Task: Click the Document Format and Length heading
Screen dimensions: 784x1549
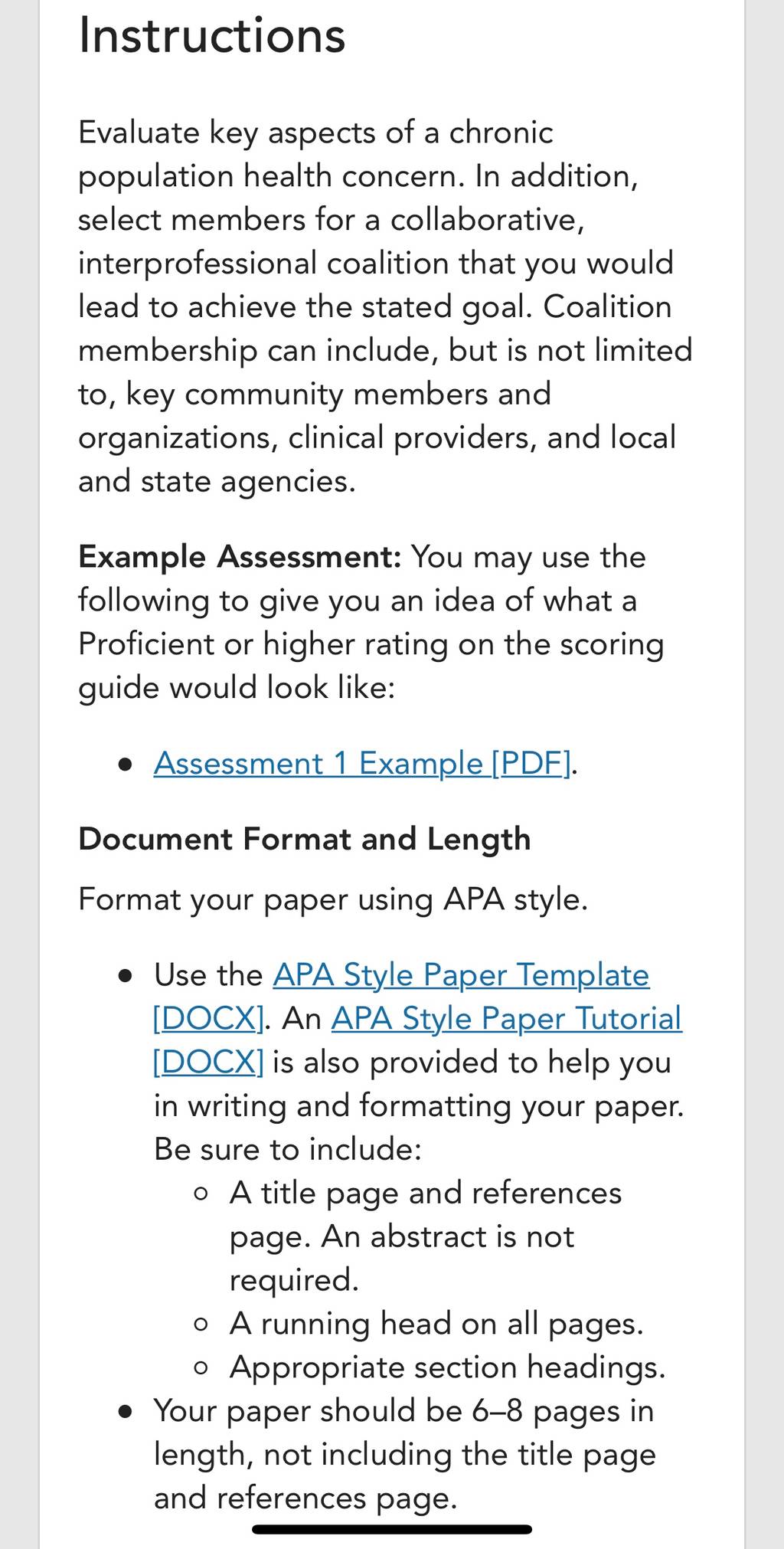Action: [x=305, y=839]
